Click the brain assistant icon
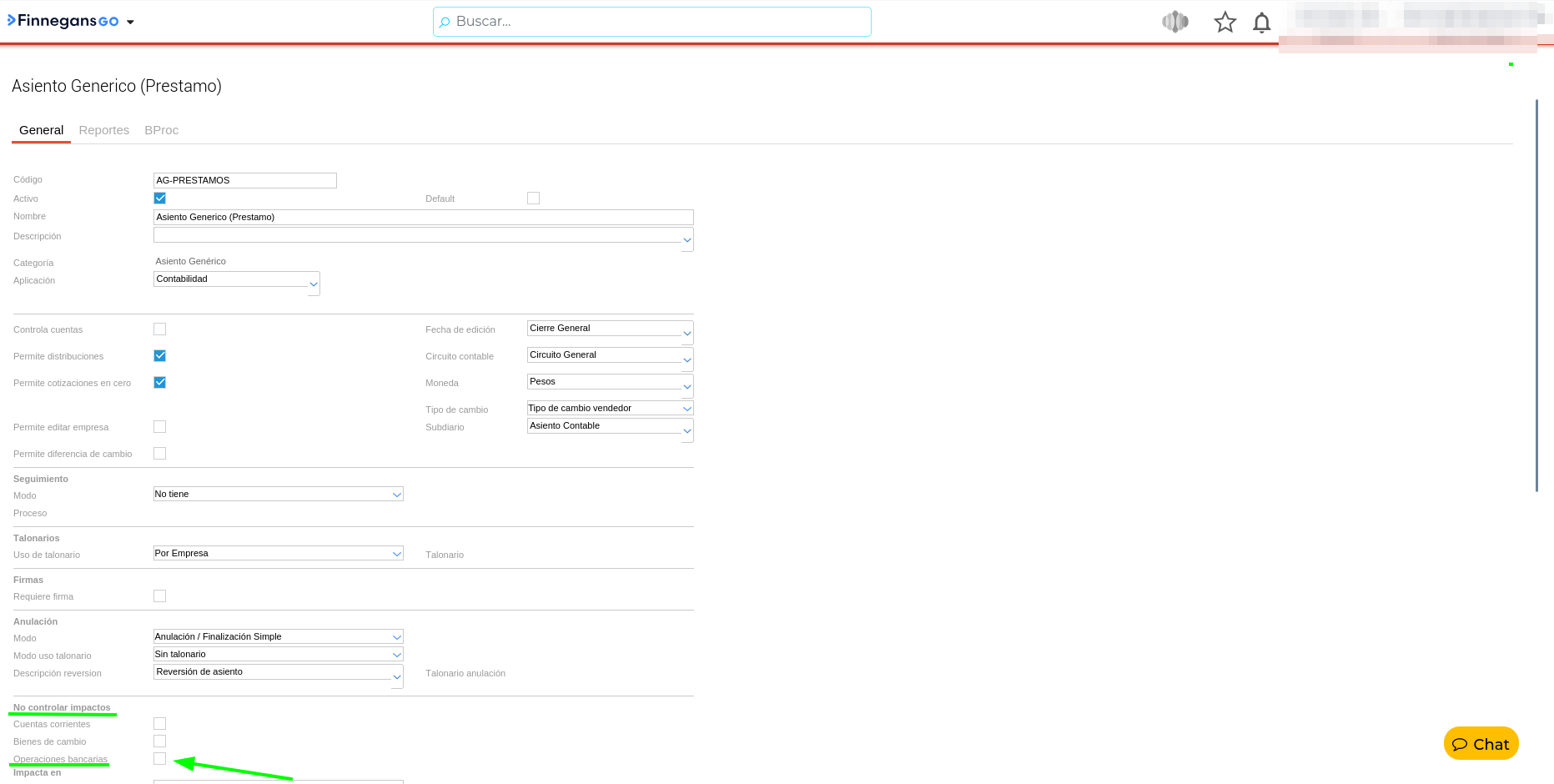Screen dimensions: 1554x784 click(1174, 22)
